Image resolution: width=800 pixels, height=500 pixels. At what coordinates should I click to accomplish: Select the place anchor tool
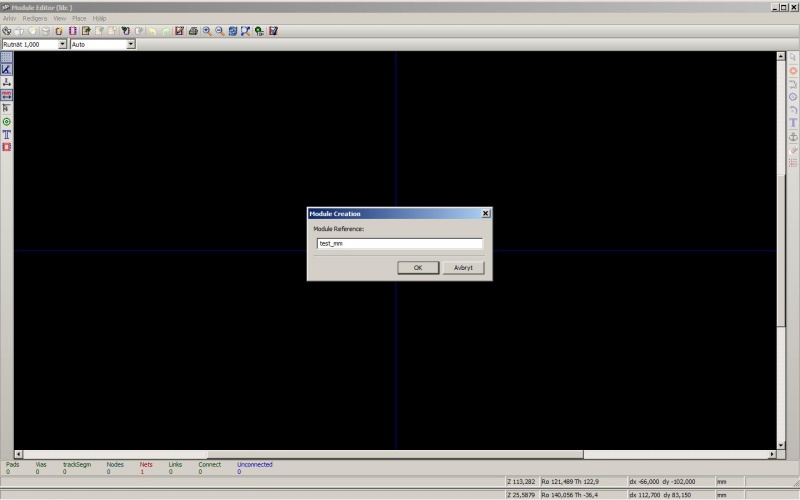[793, 136]
